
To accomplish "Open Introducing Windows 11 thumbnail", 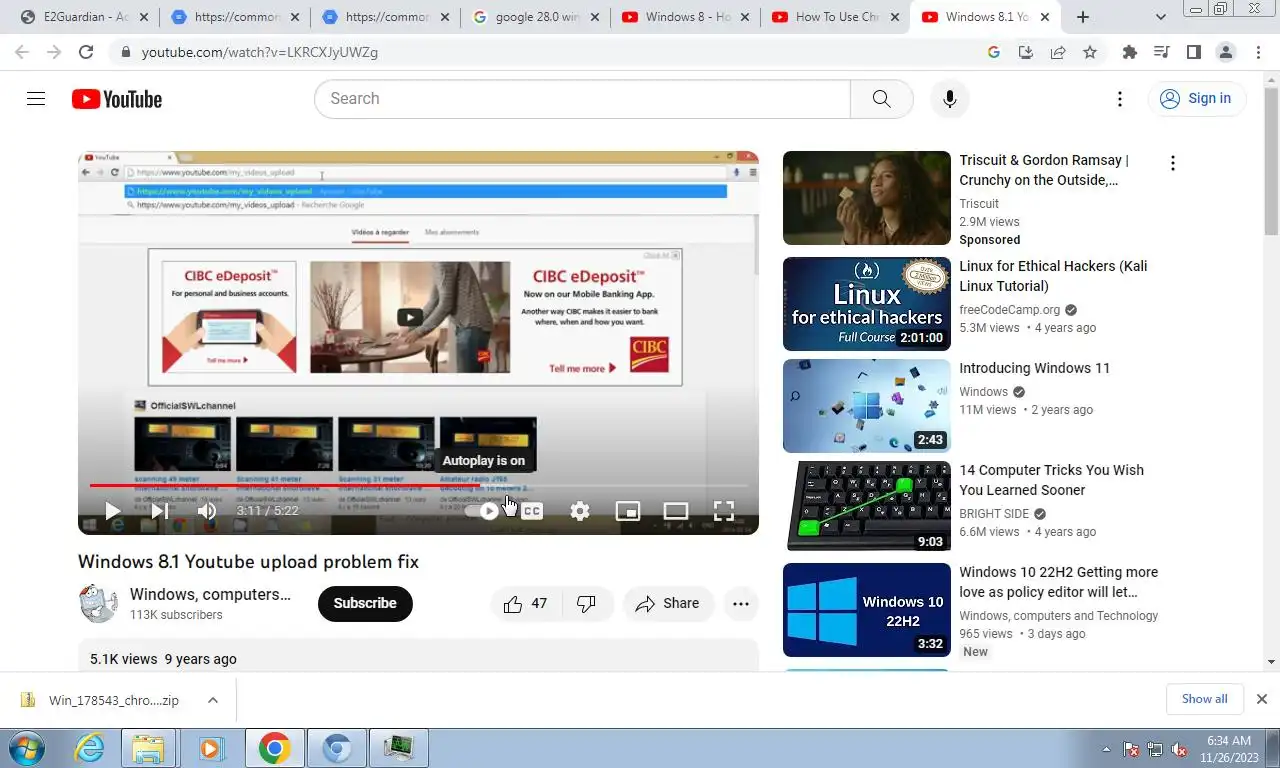I will click(867, 406).
